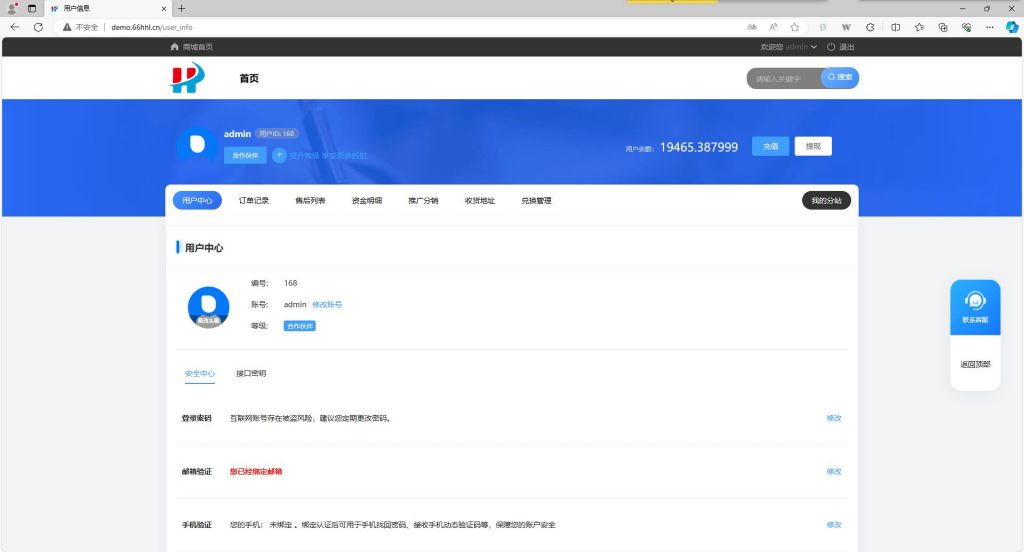Image resolution: width=1024 pixels, height=552 pixels.
Task: Switch to the 资金明细 tab
Action: [x=367, y=201]
